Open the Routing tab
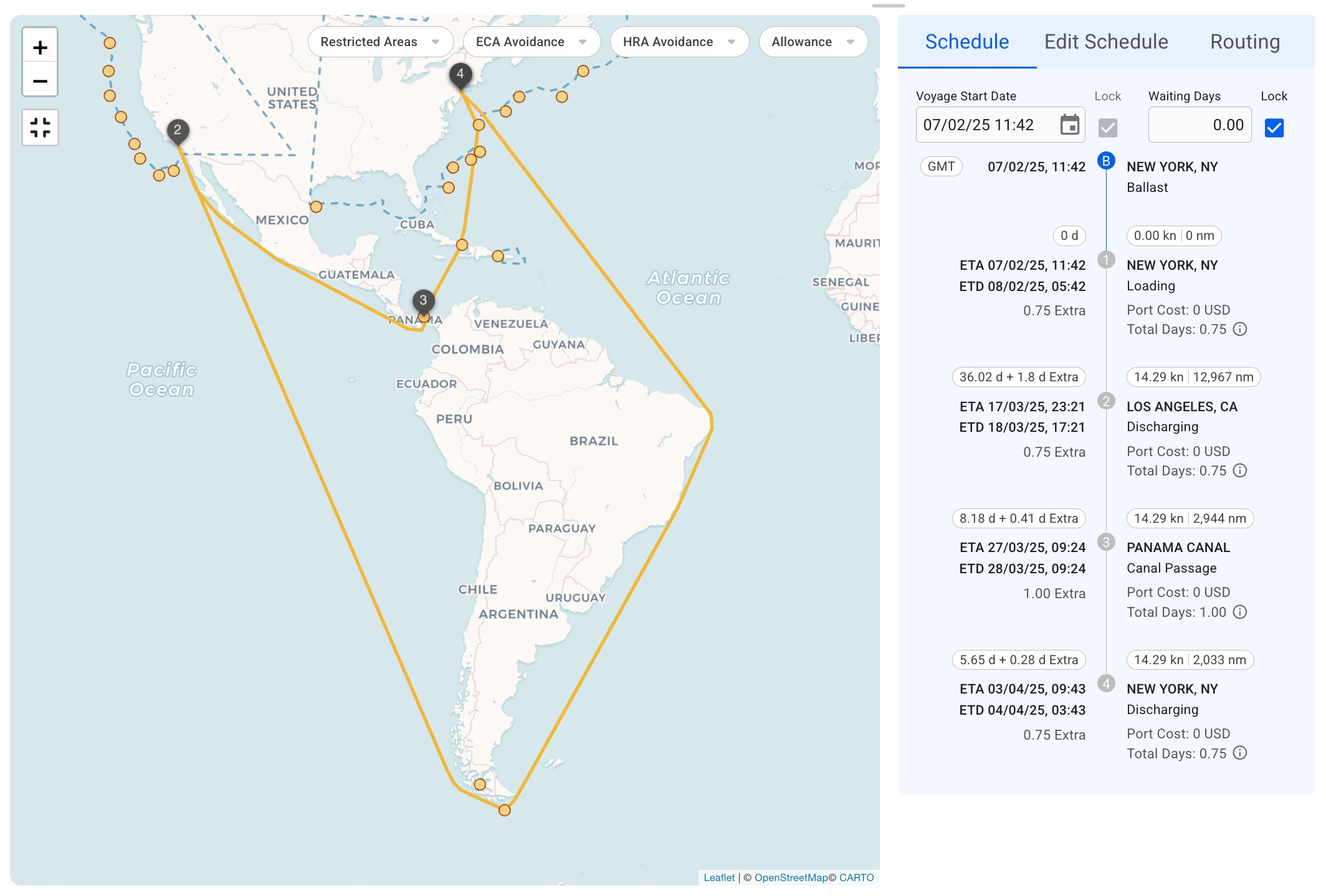Image resolution: width=1326 pixels, height=896 pixels. tap(1244, 42)
